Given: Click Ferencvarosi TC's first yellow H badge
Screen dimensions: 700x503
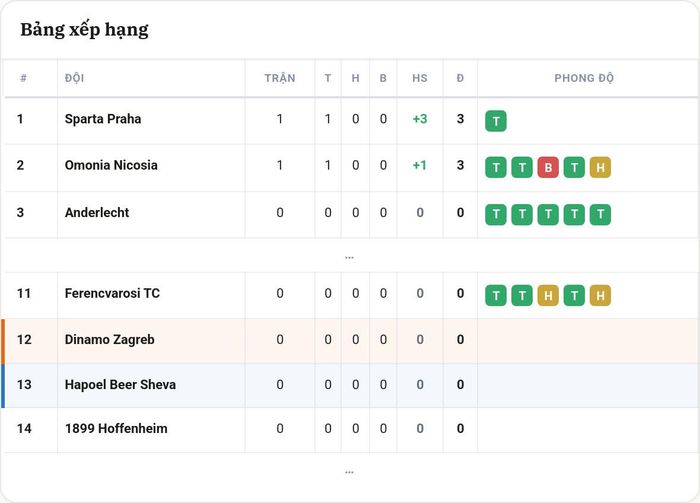Looking at the screenshot, I should coord(548,295).
